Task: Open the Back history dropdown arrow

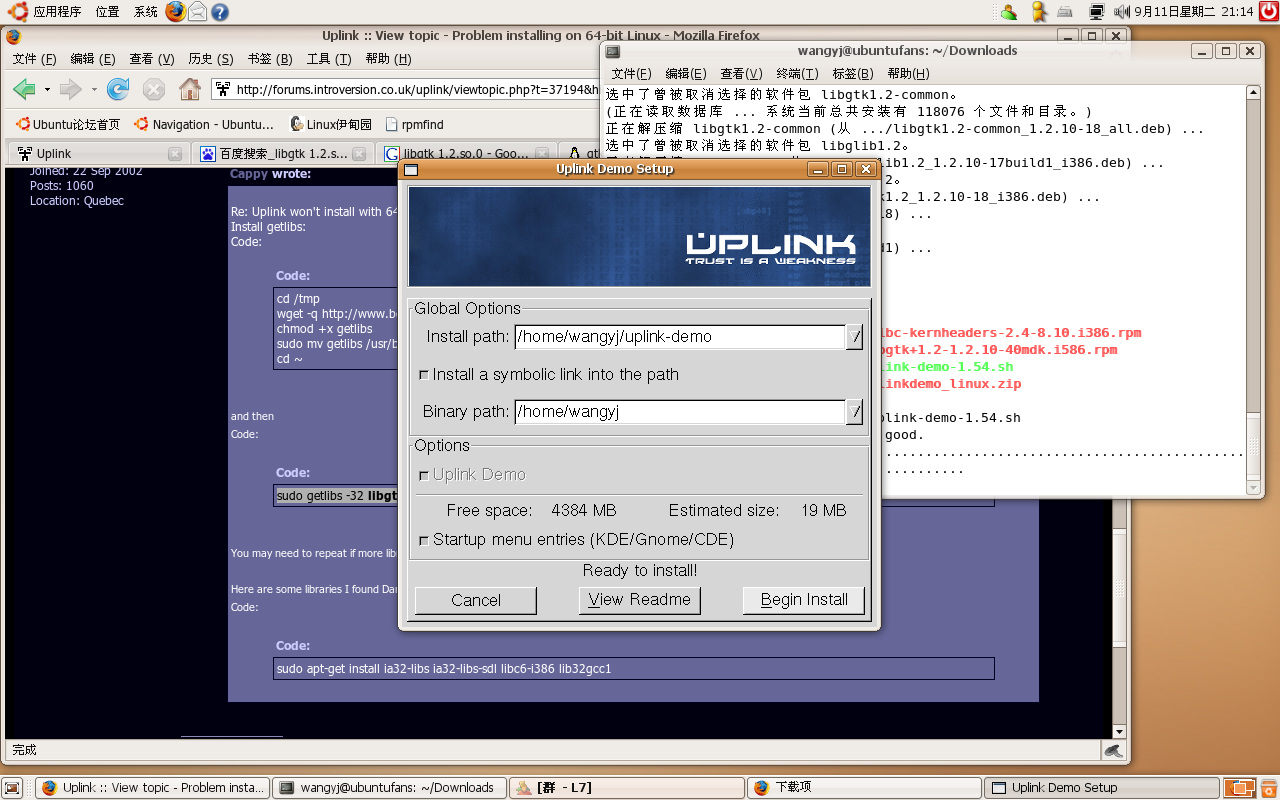Action: click(x=47, y=90)
